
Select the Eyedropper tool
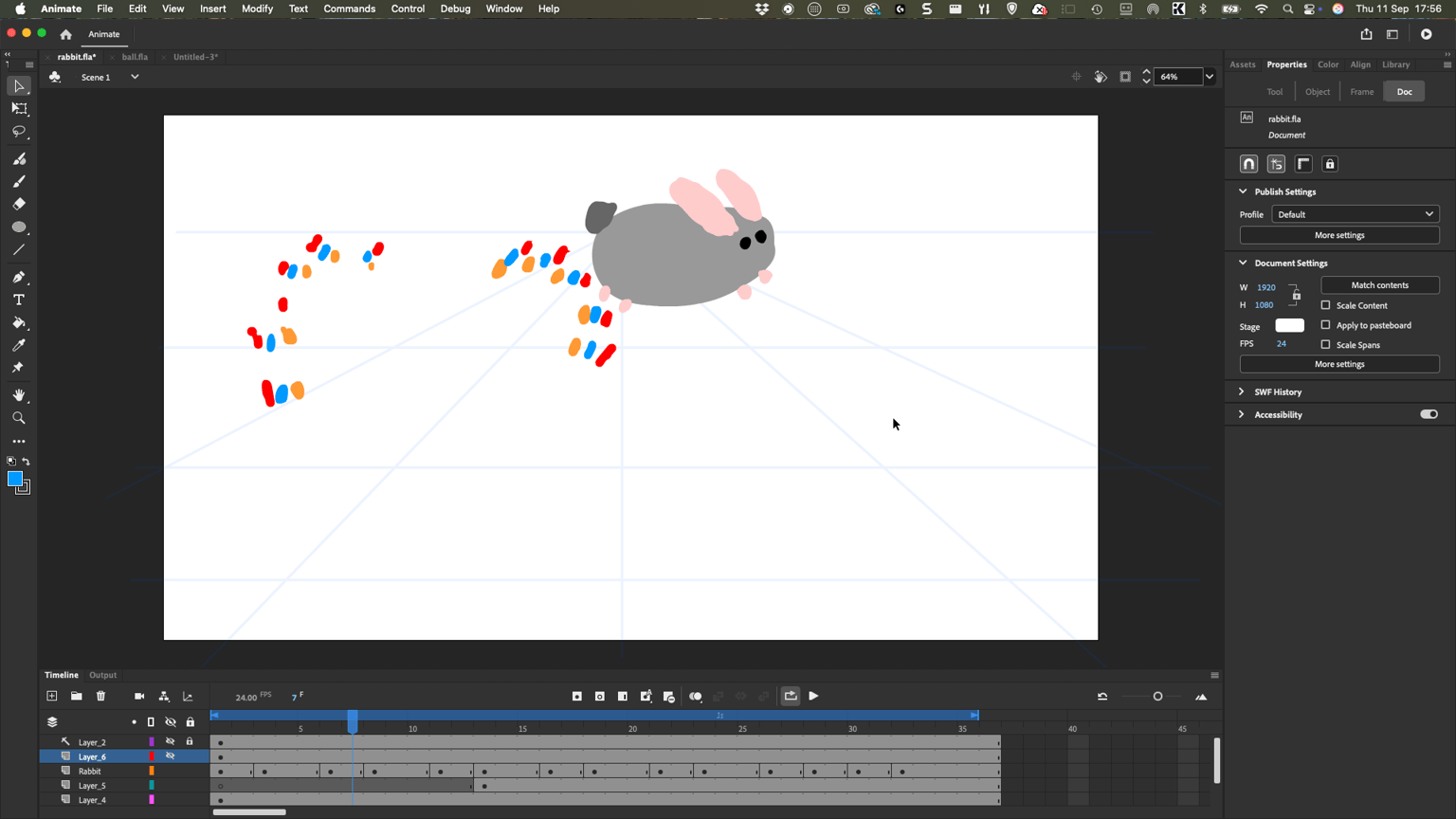pyautogui.click(x=19, y=345)
